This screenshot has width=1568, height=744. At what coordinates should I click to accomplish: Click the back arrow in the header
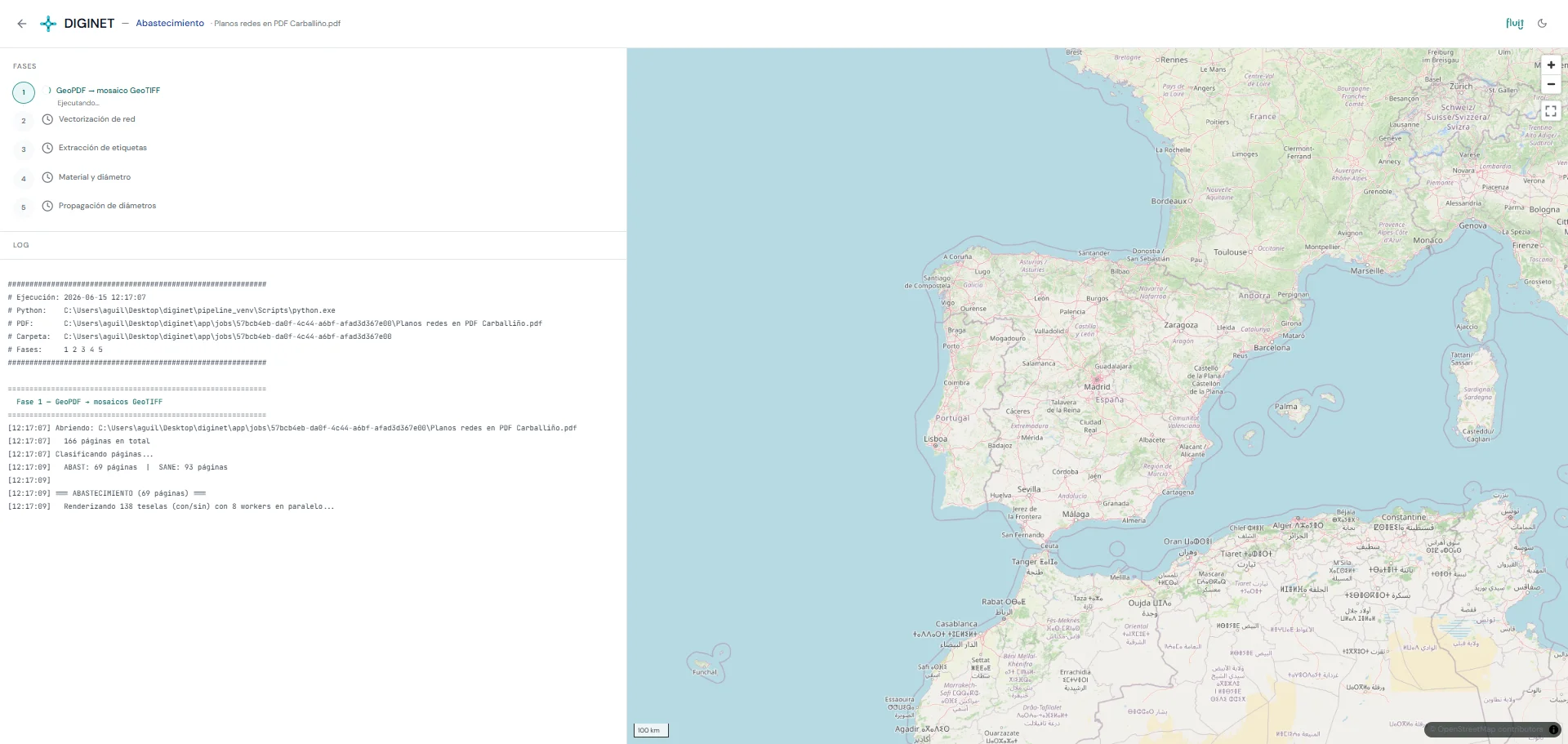click(22, 24)
